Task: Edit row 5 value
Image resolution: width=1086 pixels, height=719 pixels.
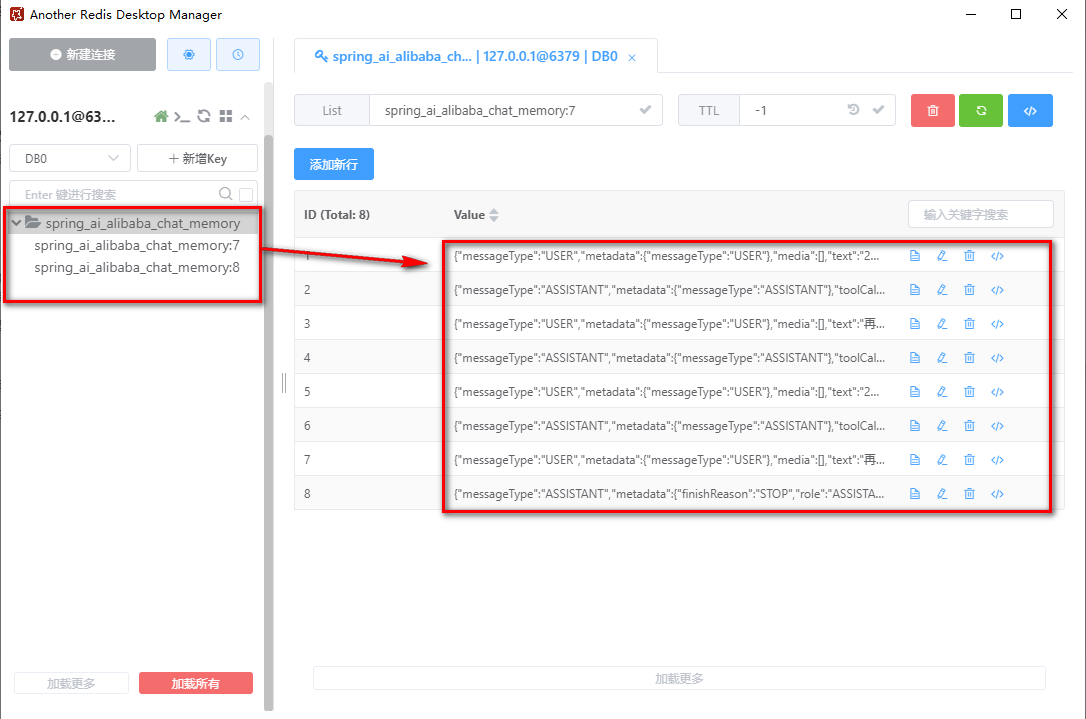Action: (x=942, y=392)
